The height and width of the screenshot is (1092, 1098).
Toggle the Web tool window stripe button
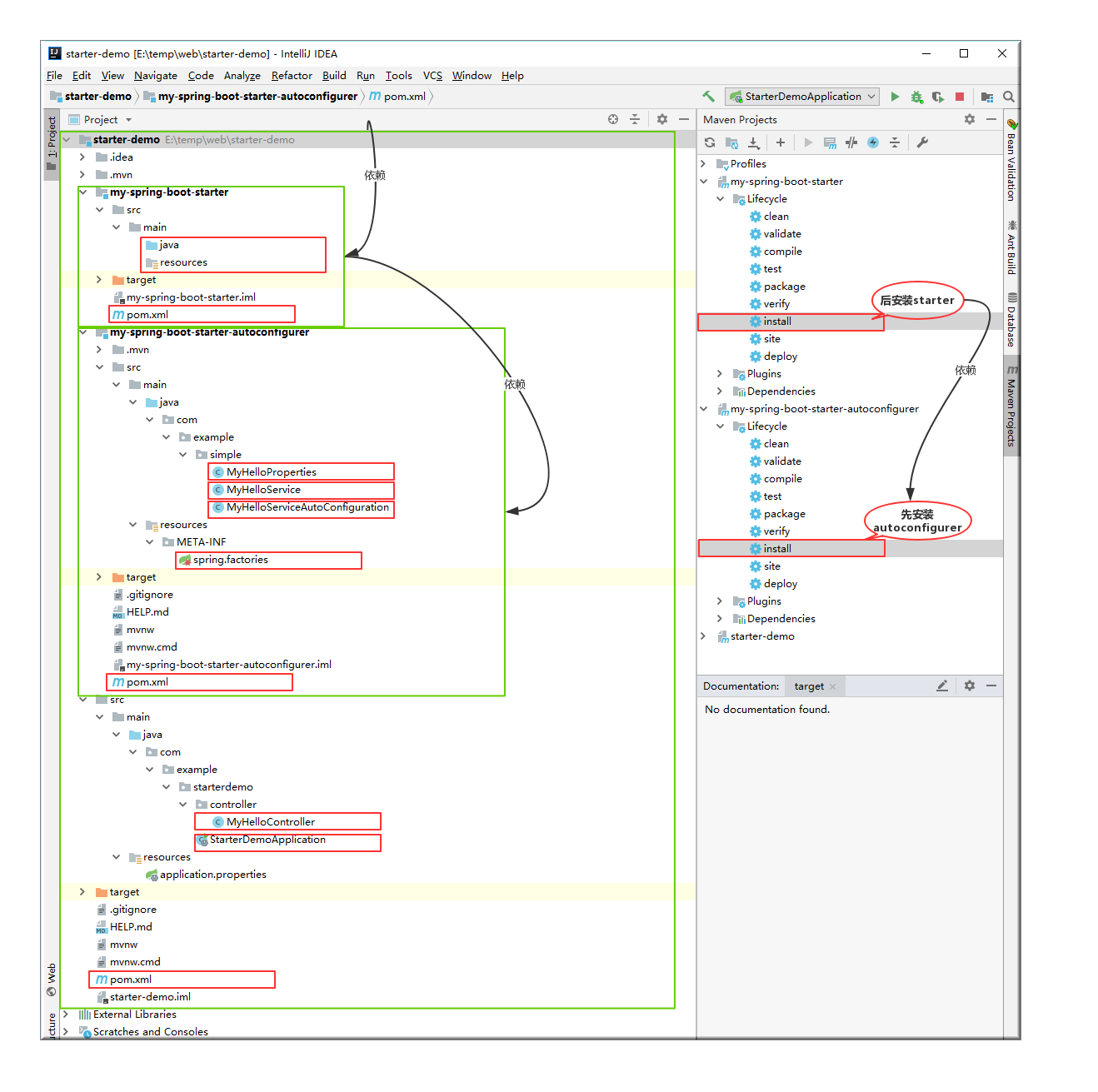pos(52,980)
